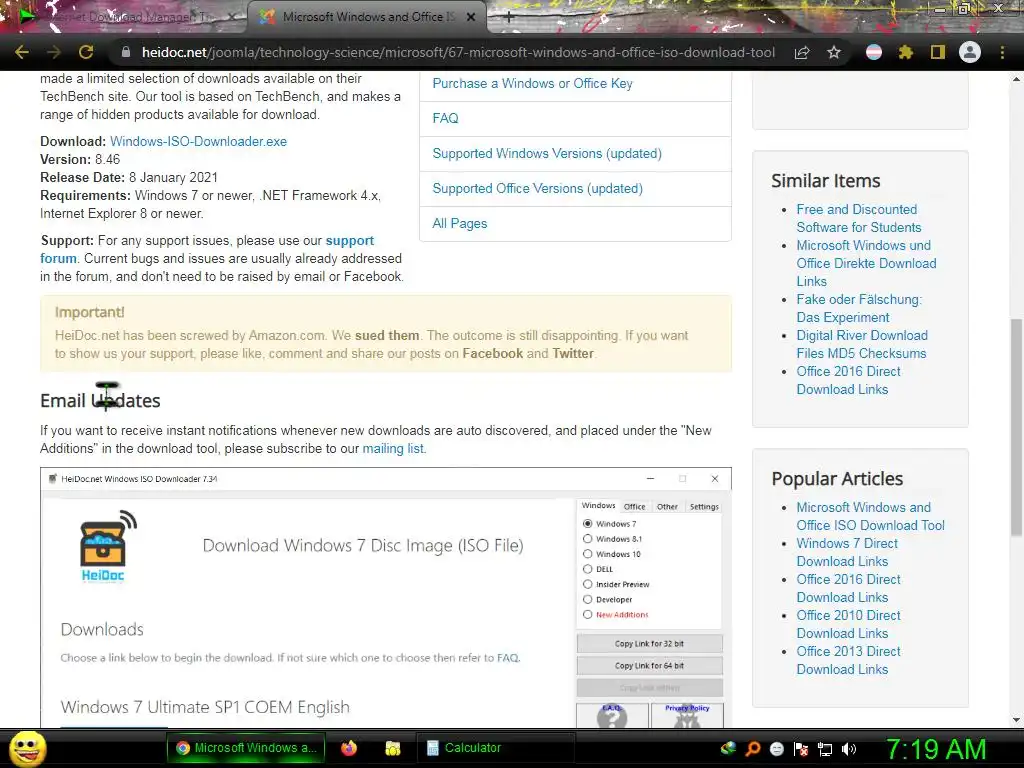Image resolution: width=1024 pixels, height=768 pixels.
Task: Toggle the browser side panel icon
Action: pyautogui.click(x=938, y=52)
